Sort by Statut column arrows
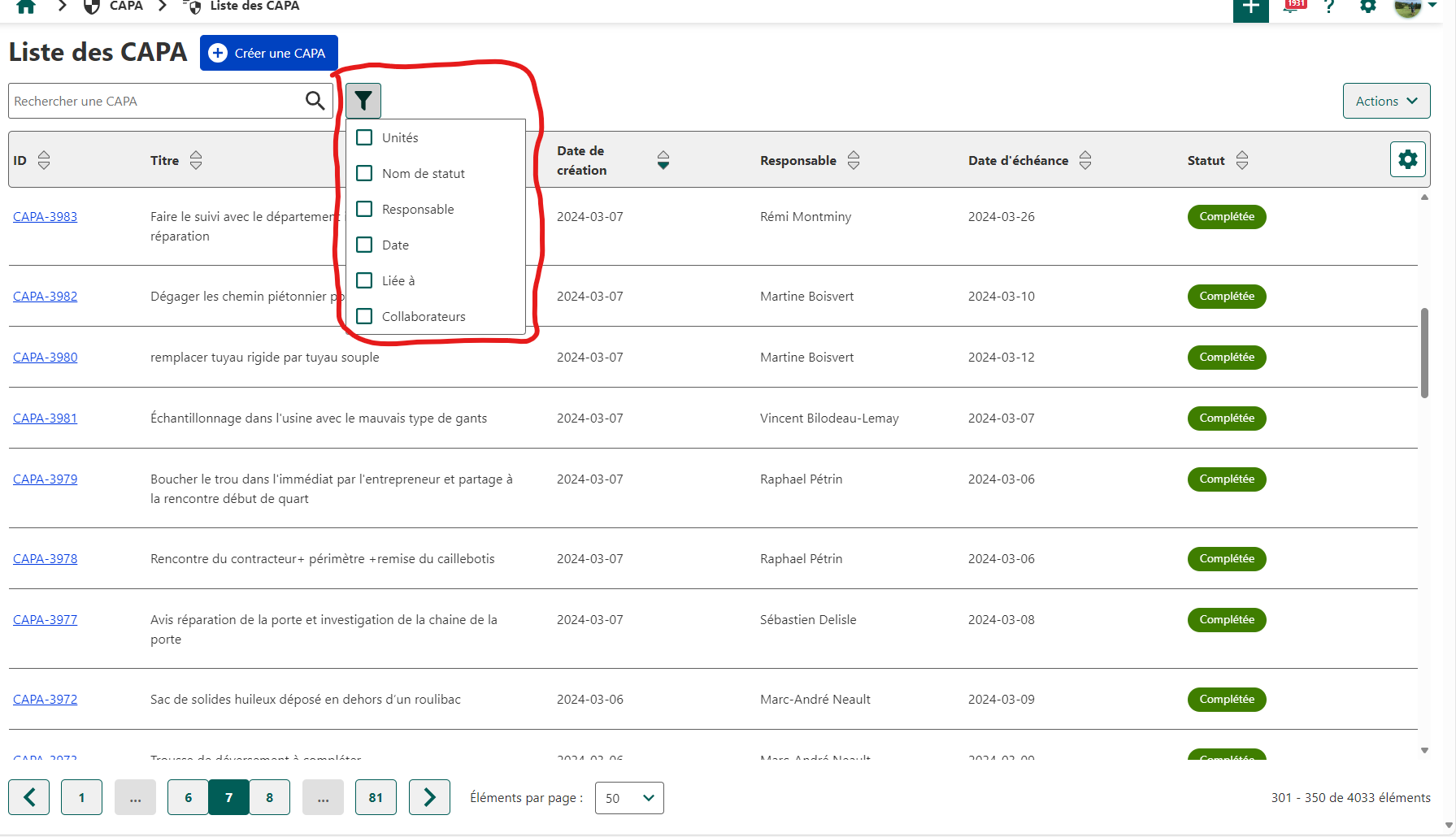Viewport: 1456px width, 837px height. 1242,160
